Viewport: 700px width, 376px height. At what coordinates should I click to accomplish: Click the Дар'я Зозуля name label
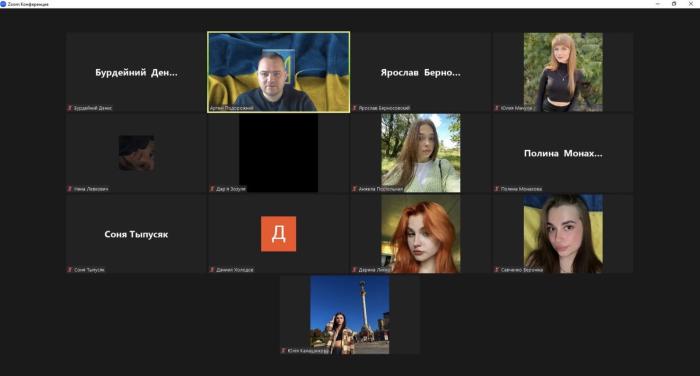pos(231,189)
